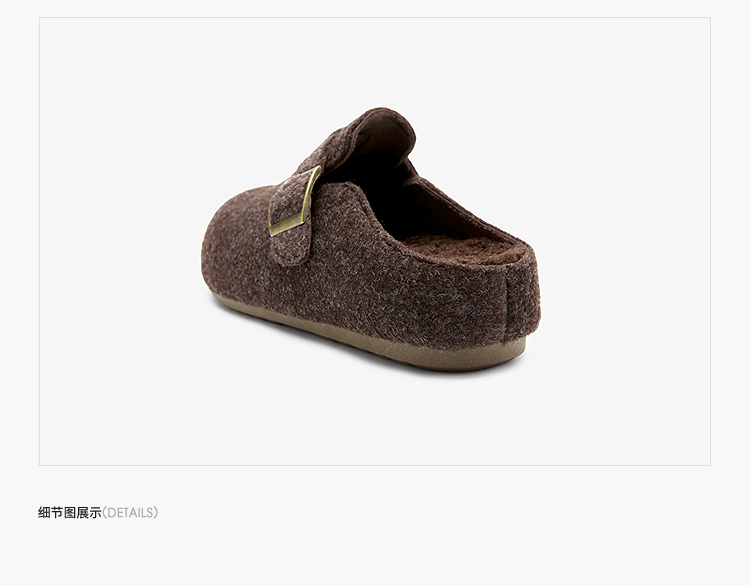Click empty space left of the shoe in frame

click(120, 239)
